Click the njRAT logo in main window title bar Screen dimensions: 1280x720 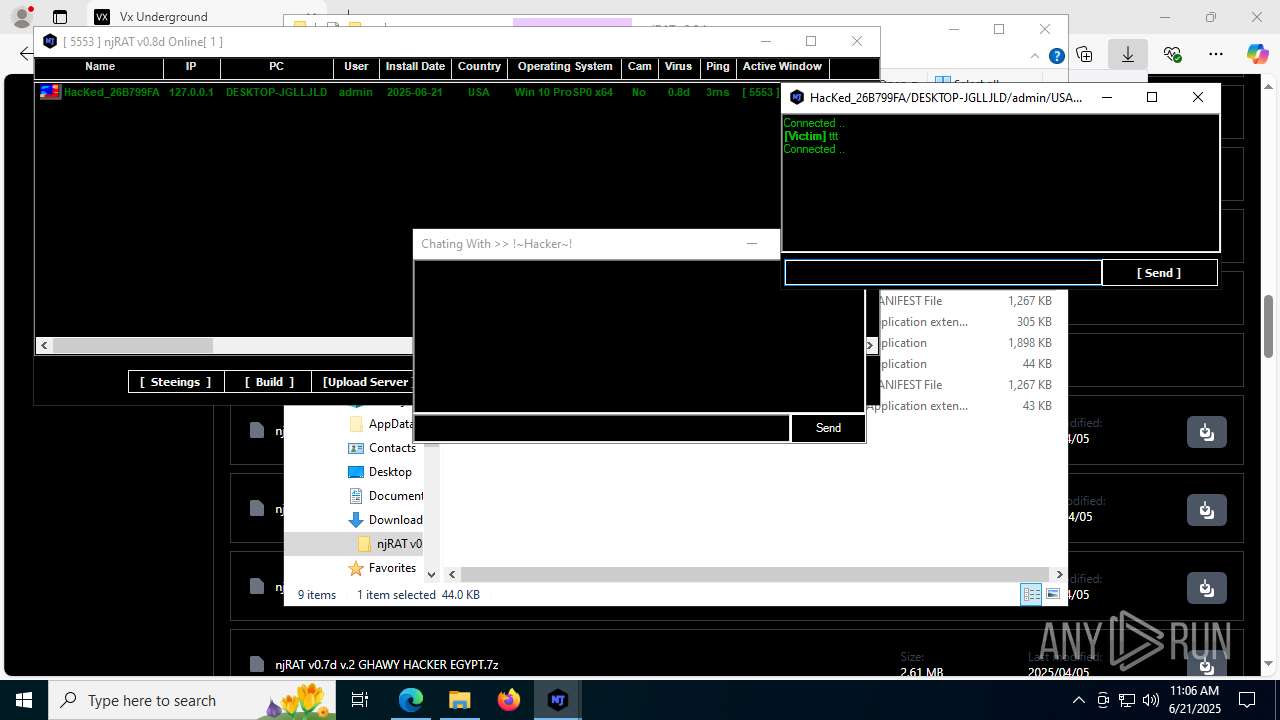point(50,41)
